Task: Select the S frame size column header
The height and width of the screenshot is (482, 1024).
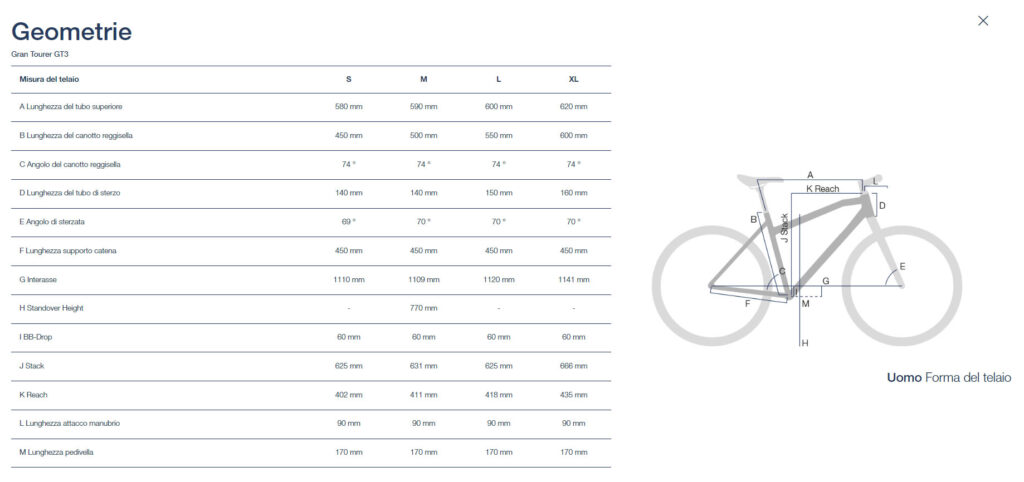Action: point(349,79)
